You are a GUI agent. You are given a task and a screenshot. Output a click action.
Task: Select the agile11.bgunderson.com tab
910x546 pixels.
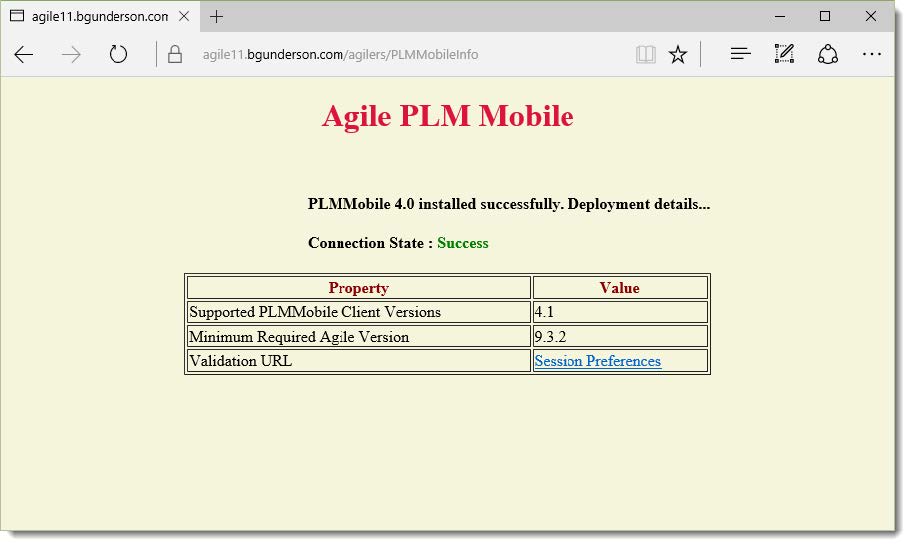[x=100, y=17]
